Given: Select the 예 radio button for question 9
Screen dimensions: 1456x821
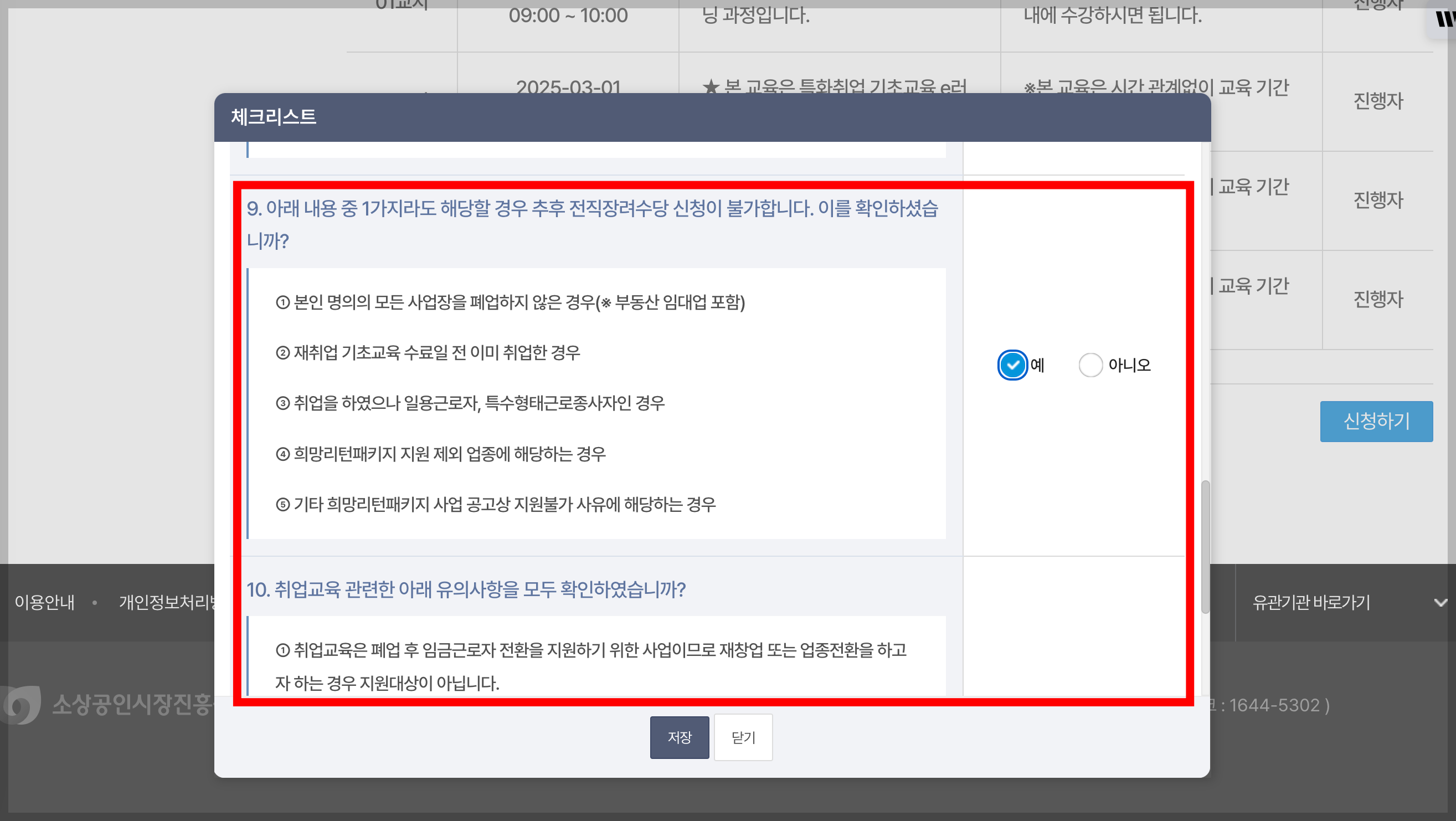Looking at the screenshot, I should 1012,365.
